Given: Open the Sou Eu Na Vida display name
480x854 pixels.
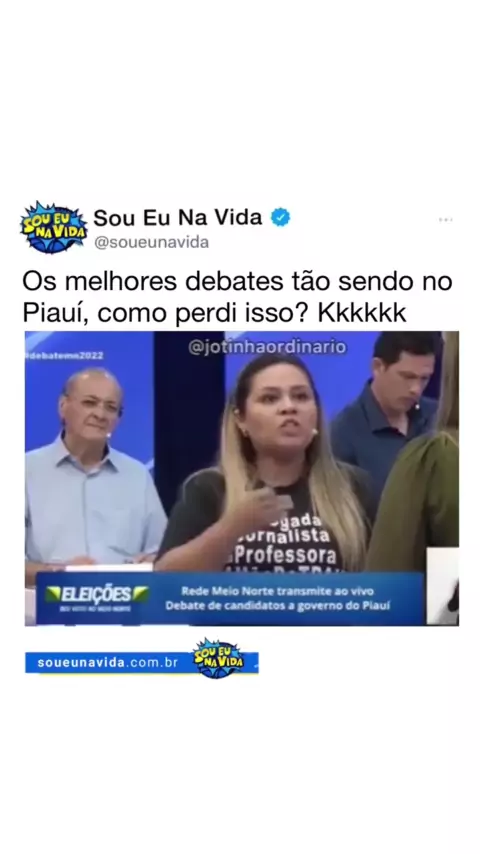Looking at the screenshot, I should point(178,217).
